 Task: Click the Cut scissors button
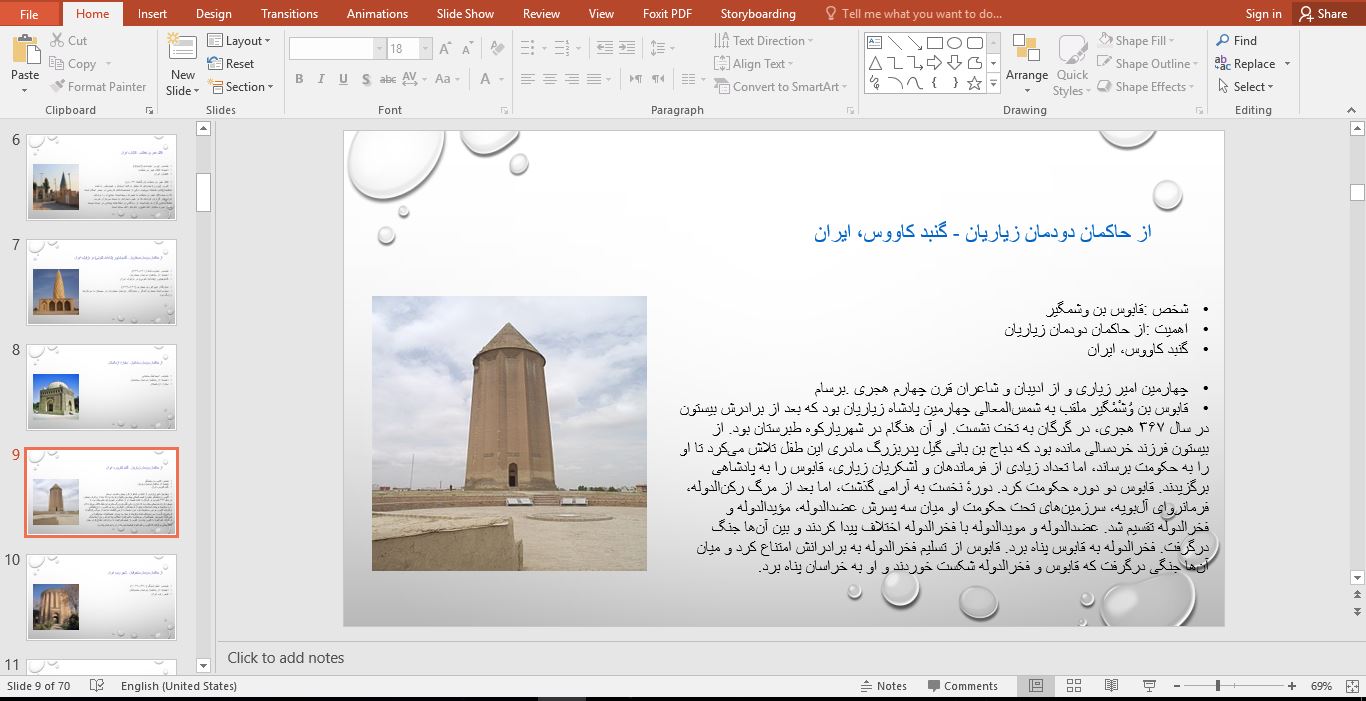click(x=69, y=41)
